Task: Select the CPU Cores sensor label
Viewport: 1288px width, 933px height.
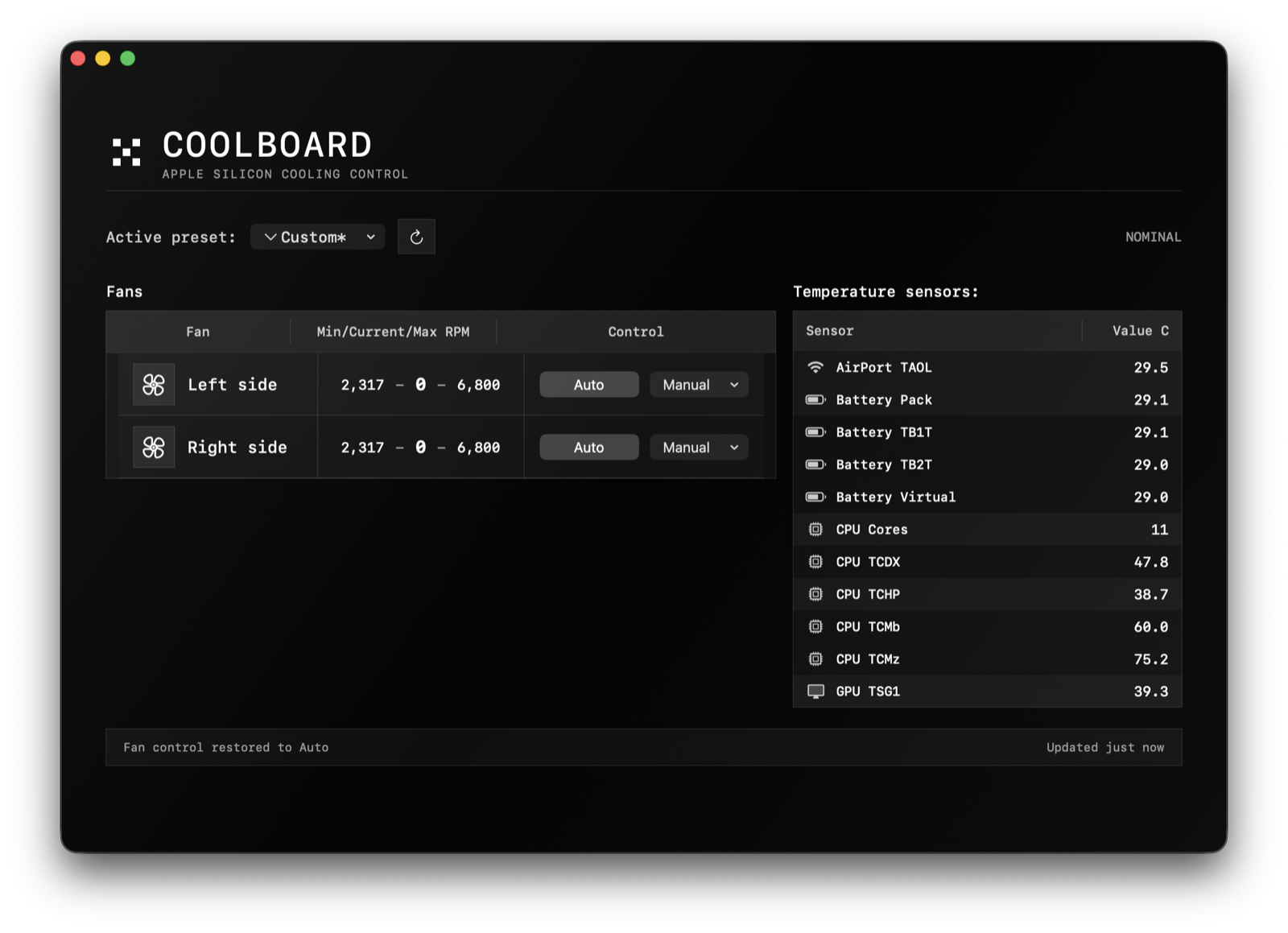Action: 872,529
